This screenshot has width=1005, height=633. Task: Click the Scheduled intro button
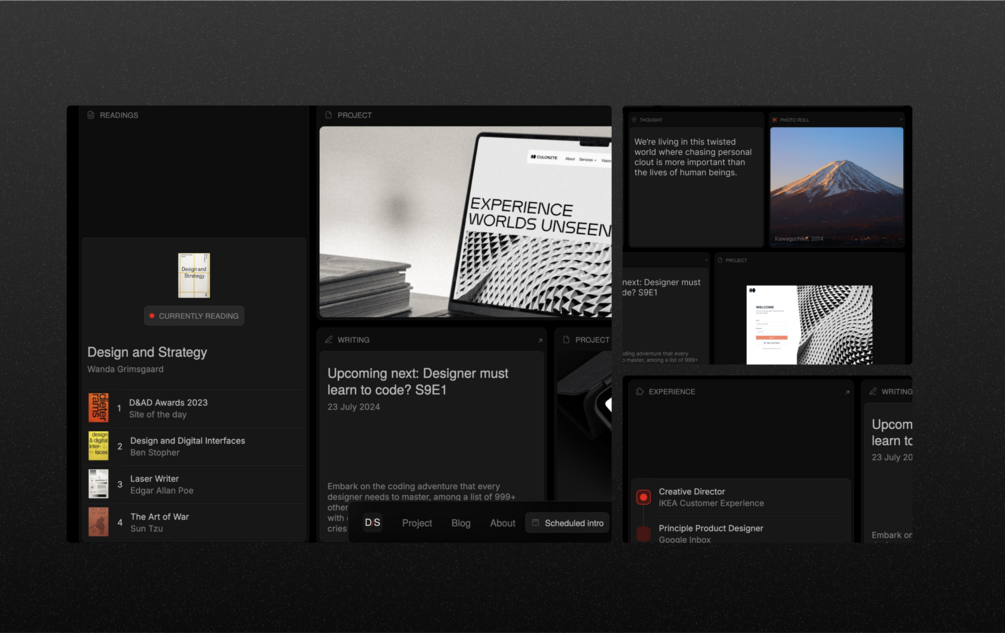pyautogui.click(x=567, y=523)
